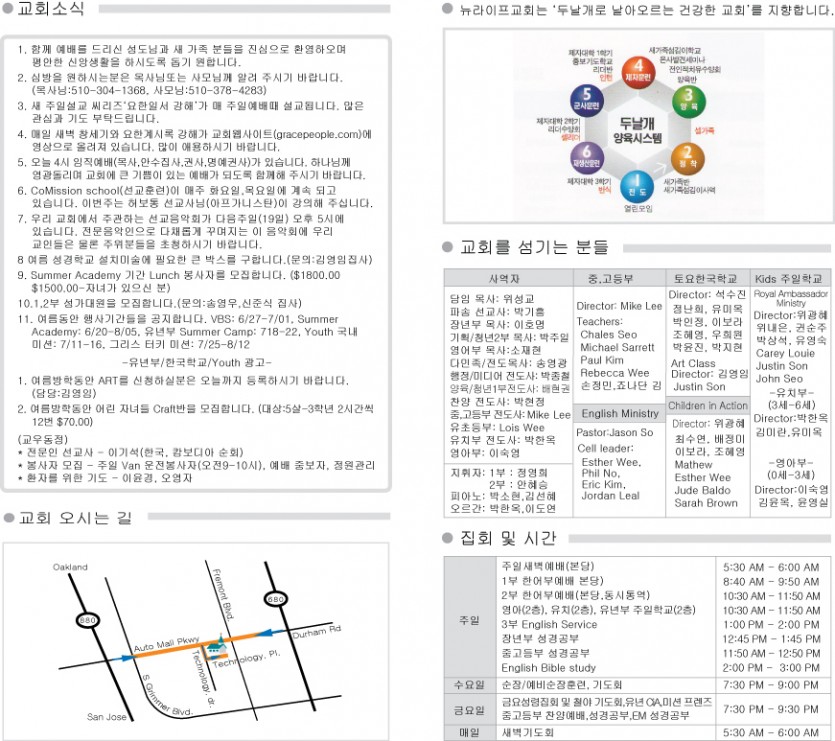Click the (교우동정) label
The height and width of the screenshot is (741, 835).
tap(43, 439)
